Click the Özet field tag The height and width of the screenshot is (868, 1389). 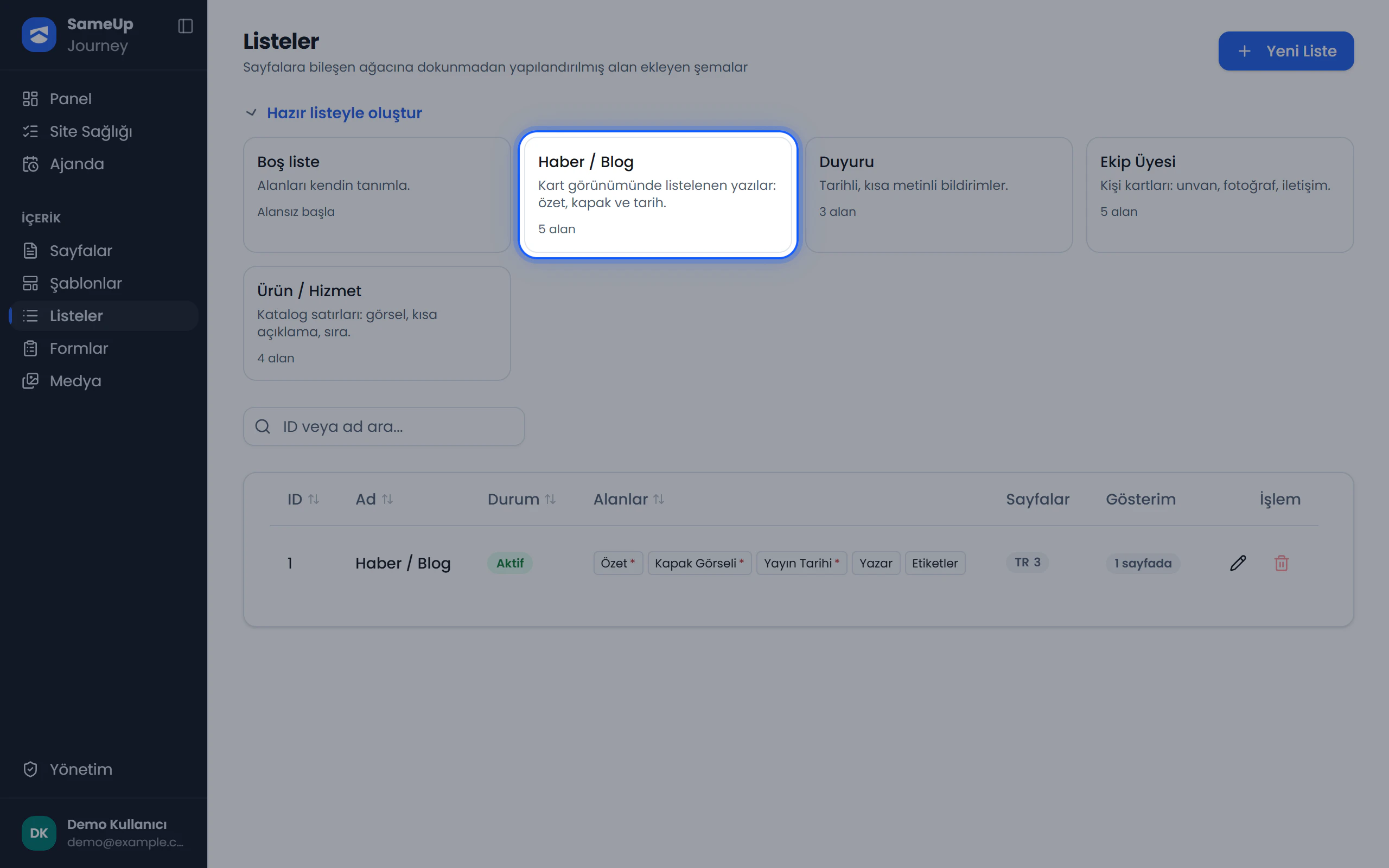click(618, 563)
